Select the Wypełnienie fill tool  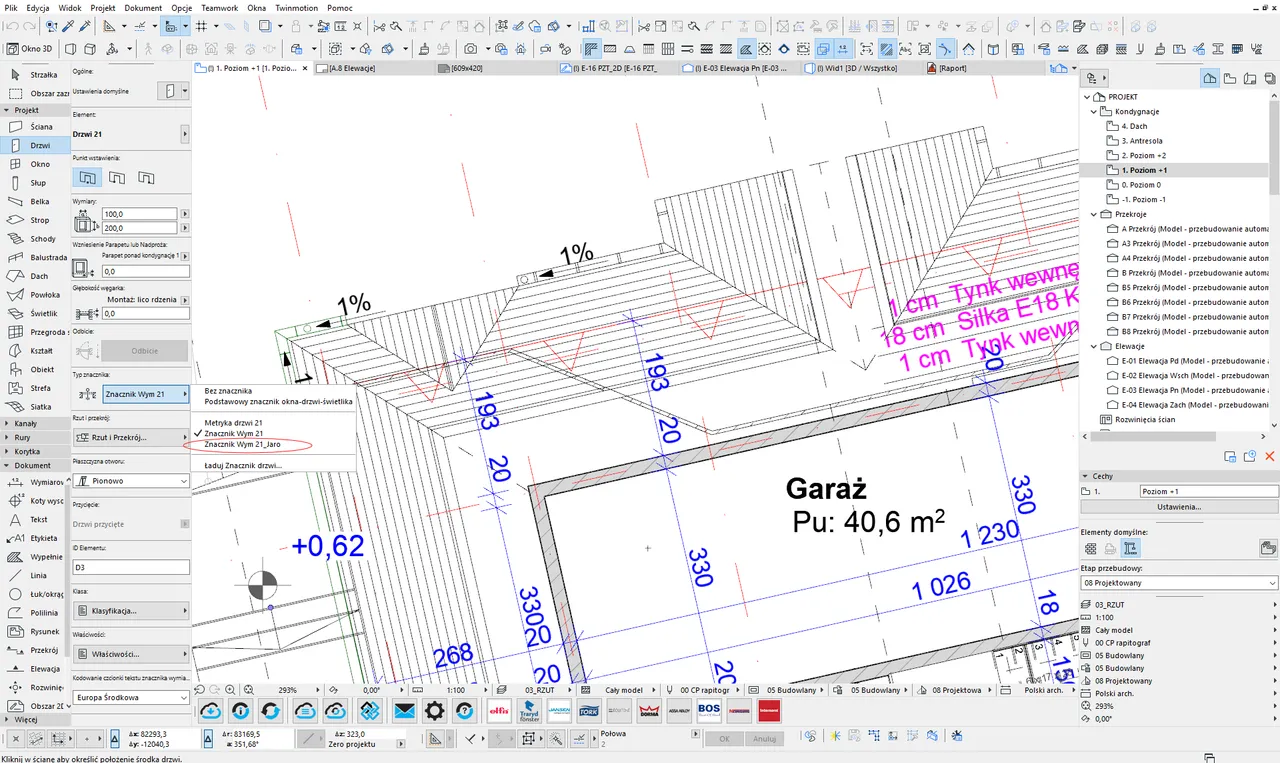[x=35, y=557]
